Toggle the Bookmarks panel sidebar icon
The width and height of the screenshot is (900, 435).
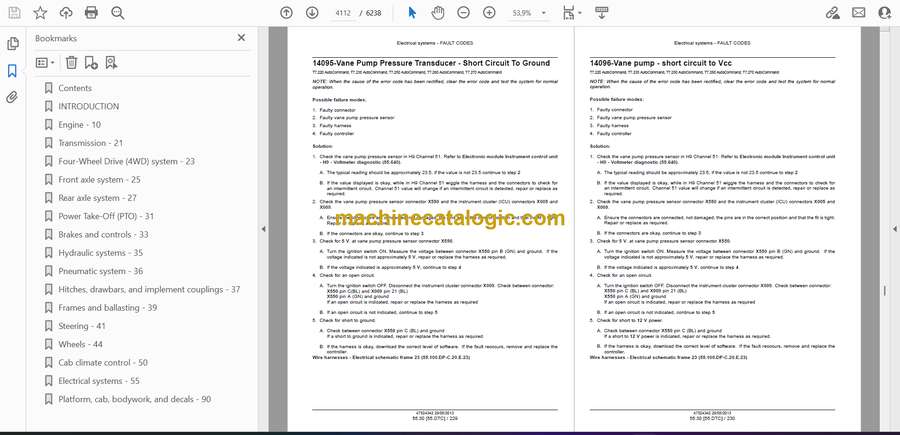(x=13, y=71)
